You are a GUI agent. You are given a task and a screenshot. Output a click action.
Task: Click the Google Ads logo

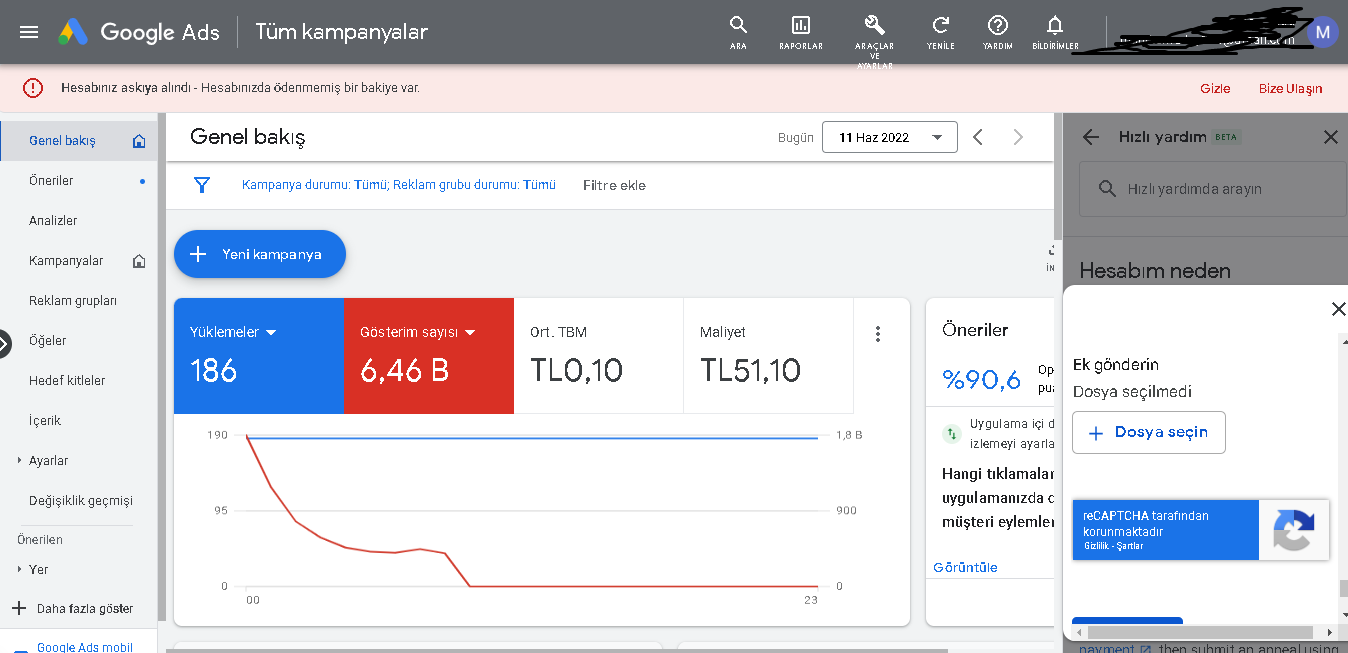click(x=138, y=32)
